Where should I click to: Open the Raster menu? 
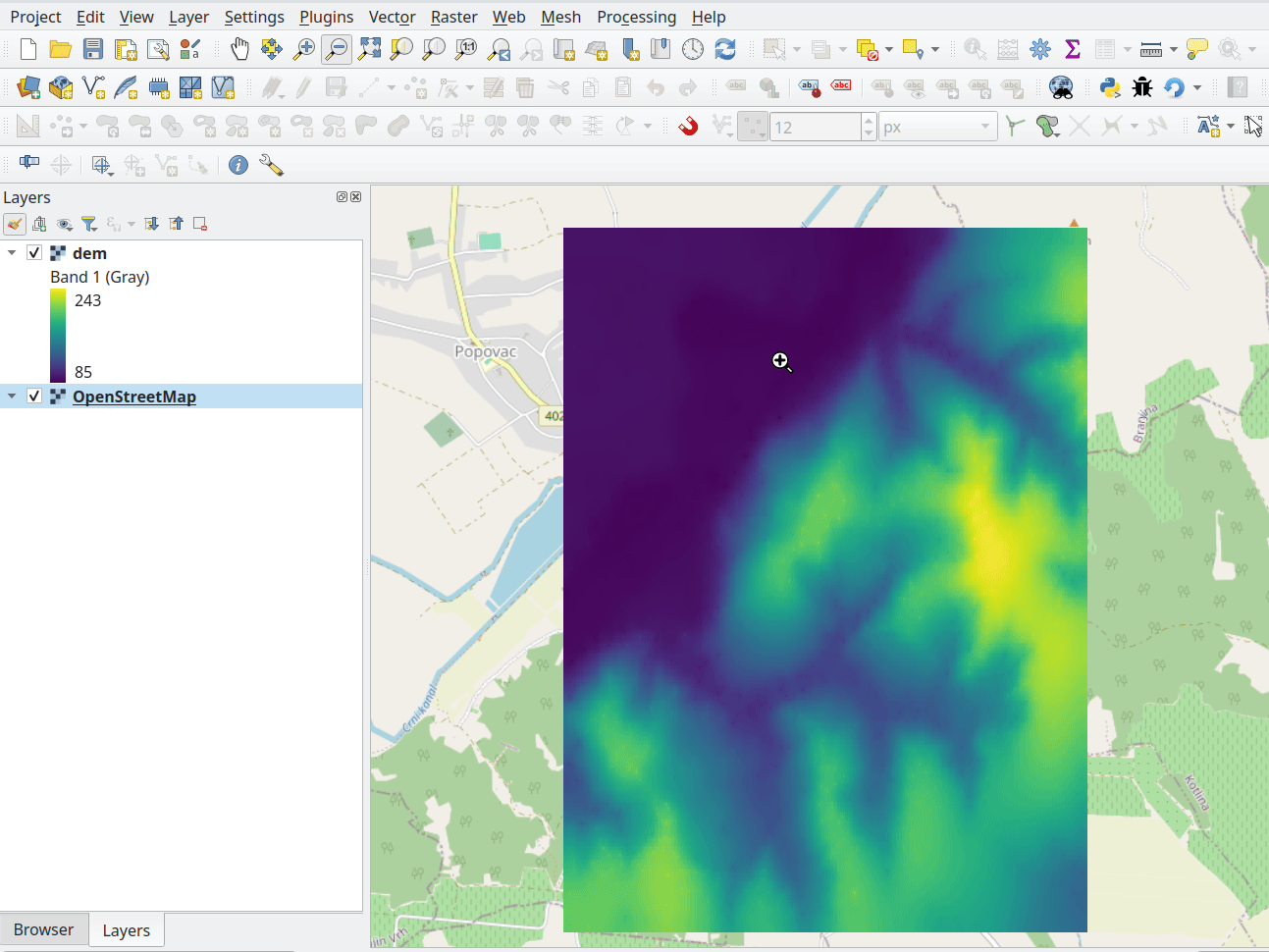pos(453,17)
